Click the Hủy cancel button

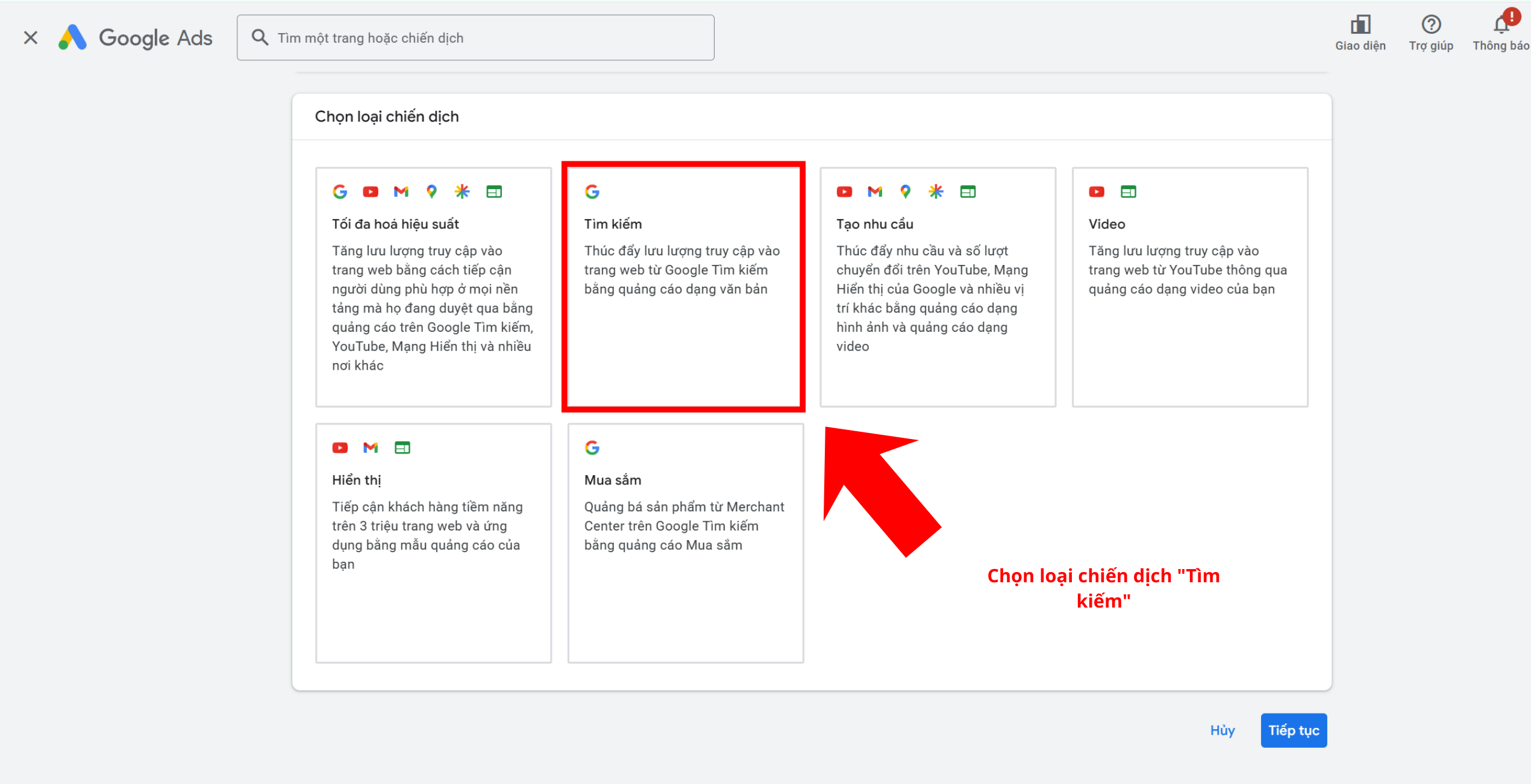[x=1223, y=730]
